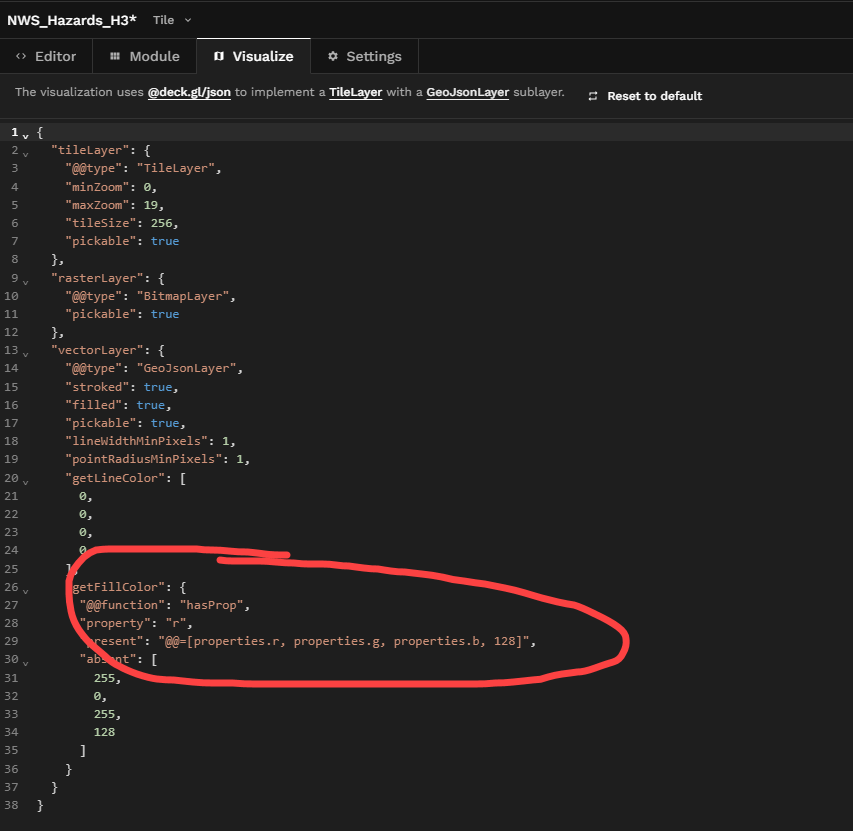853x831 pixels.
Task: Collapse the tileLayer block fold arrow
Action: 26,154
